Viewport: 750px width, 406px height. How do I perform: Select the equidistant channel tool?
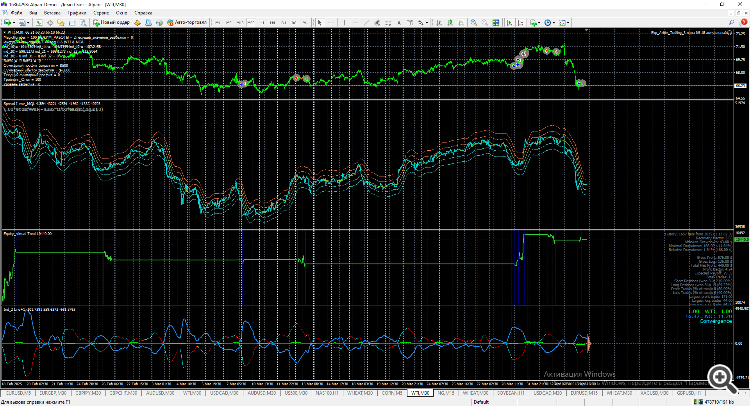[x=377, y=22]
